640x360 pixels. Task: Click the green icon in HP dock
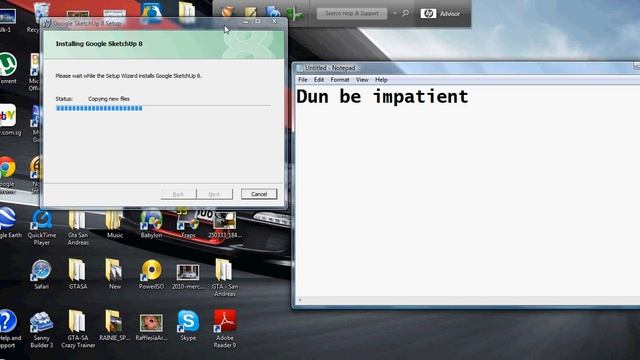pos(295,14)
